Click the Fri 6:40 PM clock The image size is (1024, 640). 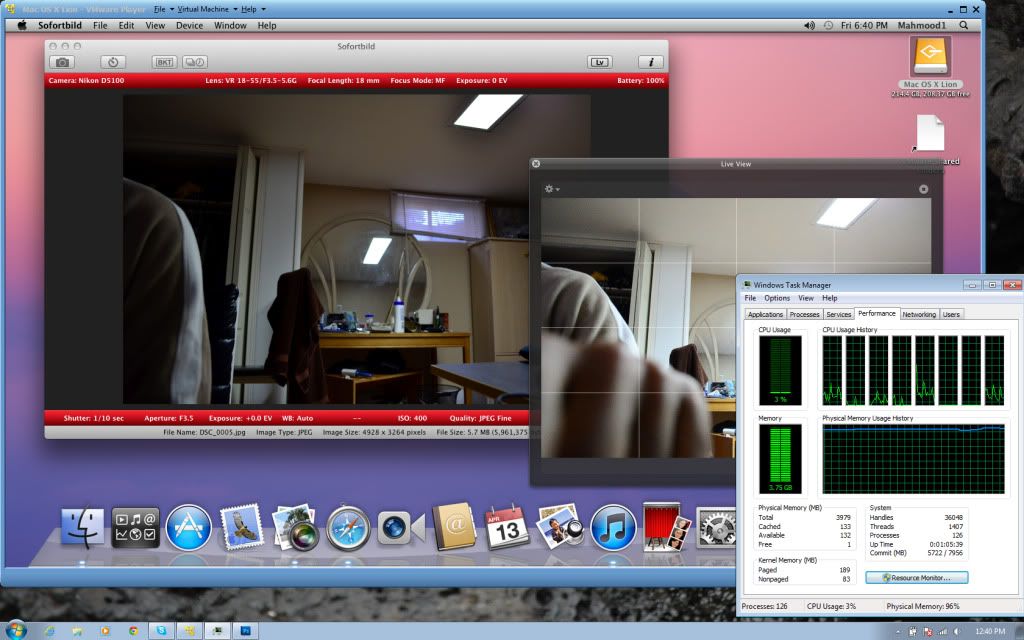click(x=864, y=25)
